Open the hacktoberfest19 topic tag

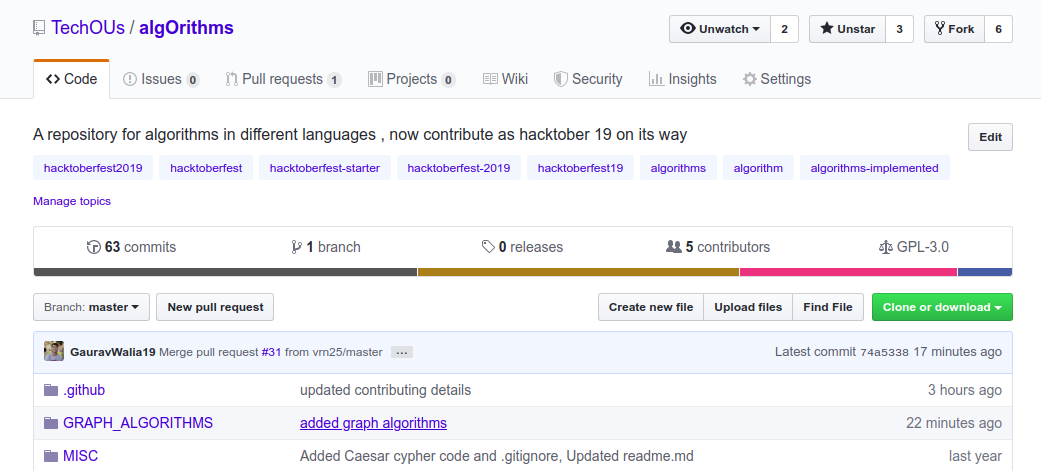pos(580,168)
